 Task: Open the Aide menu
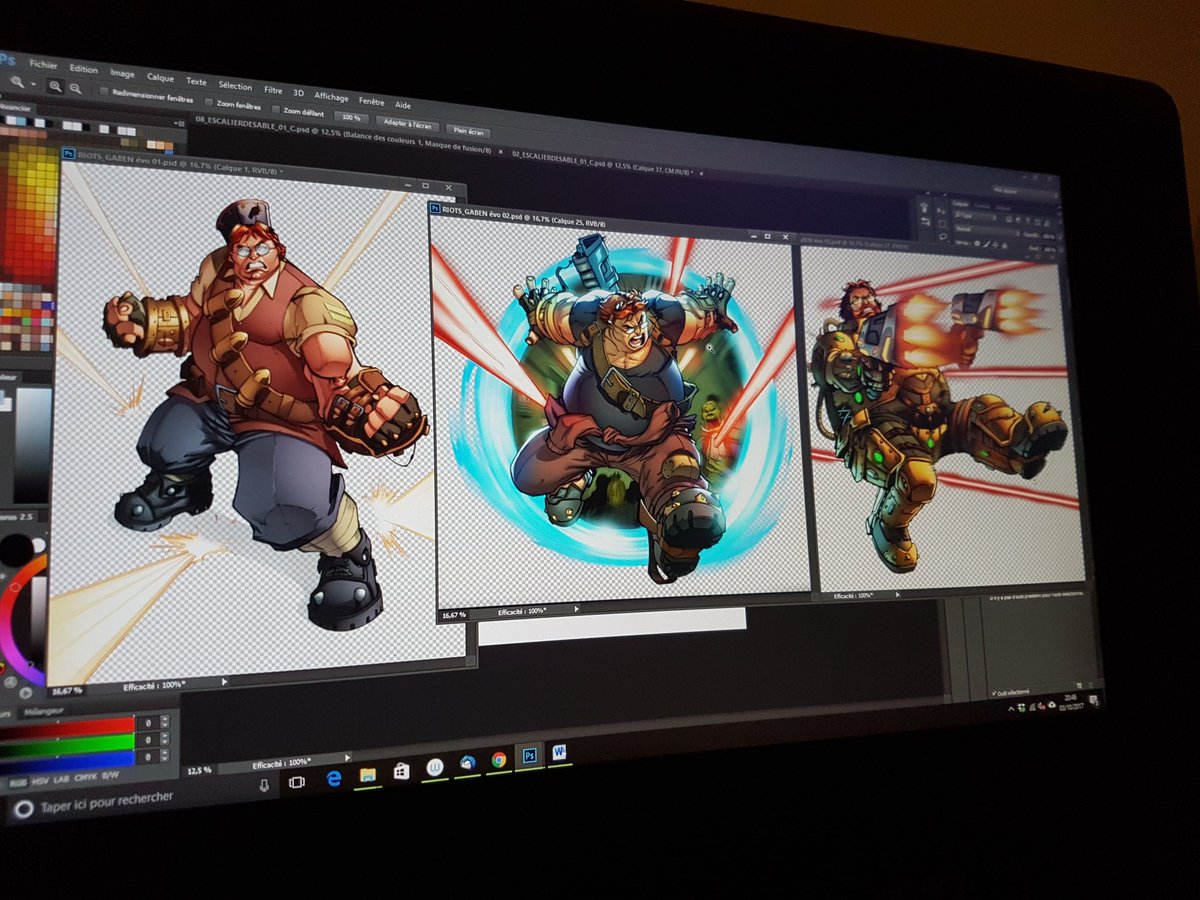point(403,105)
